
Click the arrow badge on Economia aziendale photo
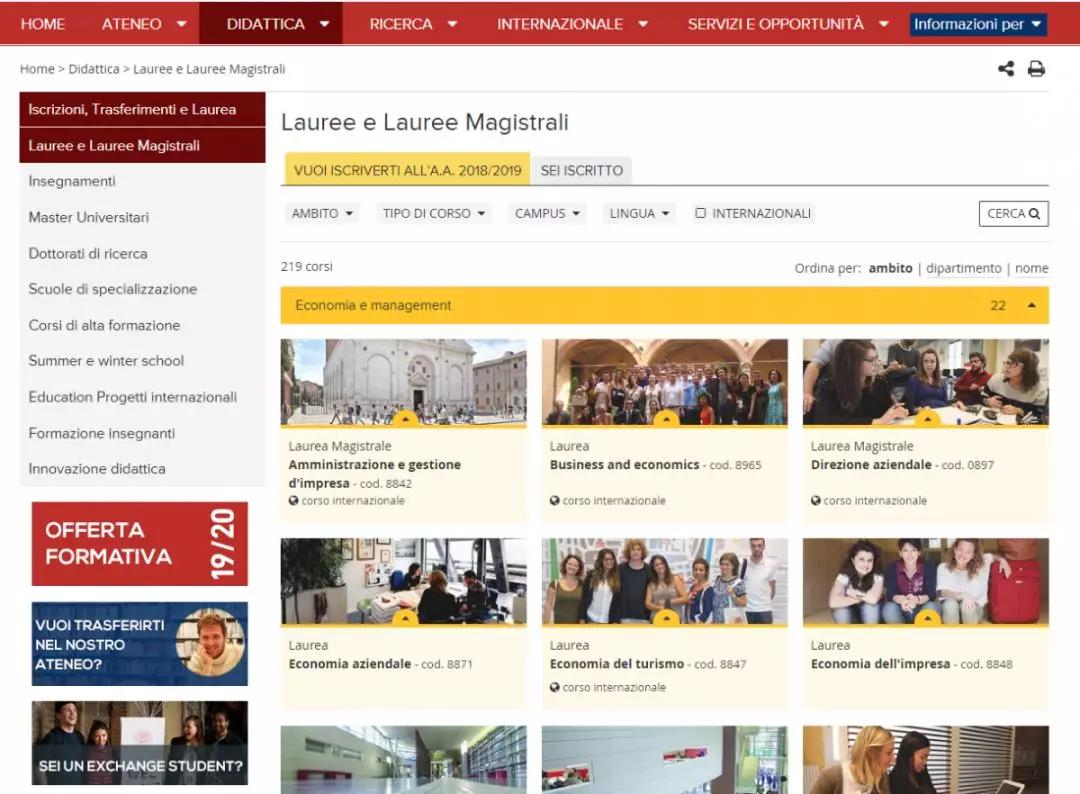[x=404, y=618]
